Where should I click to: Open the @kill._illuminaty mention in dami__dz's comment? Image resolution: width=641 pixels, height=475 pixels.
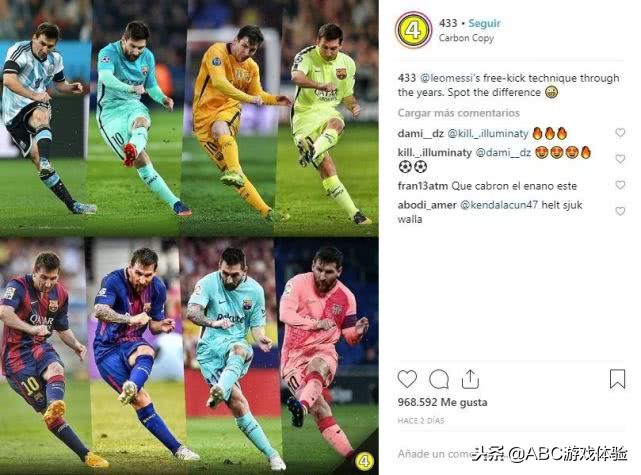pos(488,133)
